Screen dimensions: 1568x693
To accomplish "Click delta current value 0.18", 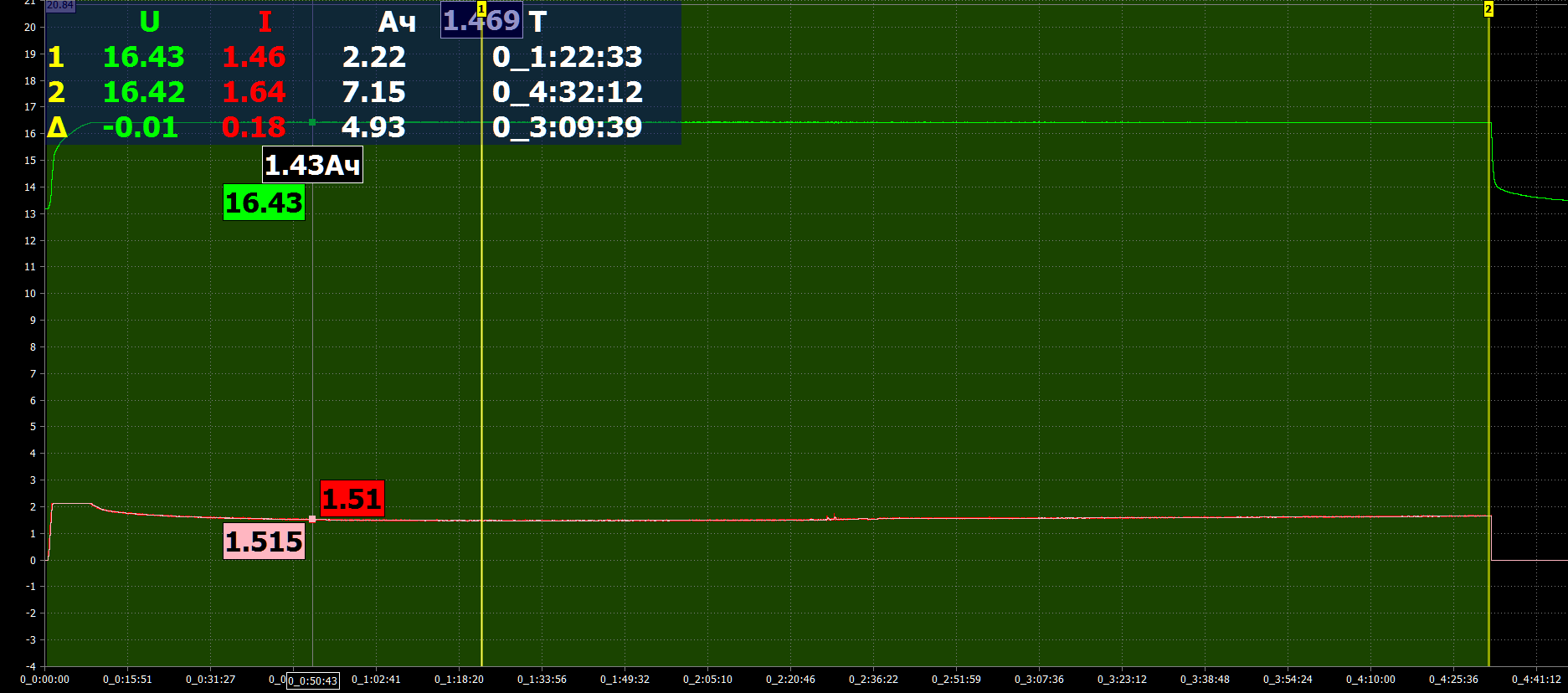I will (x=254, y=127).
